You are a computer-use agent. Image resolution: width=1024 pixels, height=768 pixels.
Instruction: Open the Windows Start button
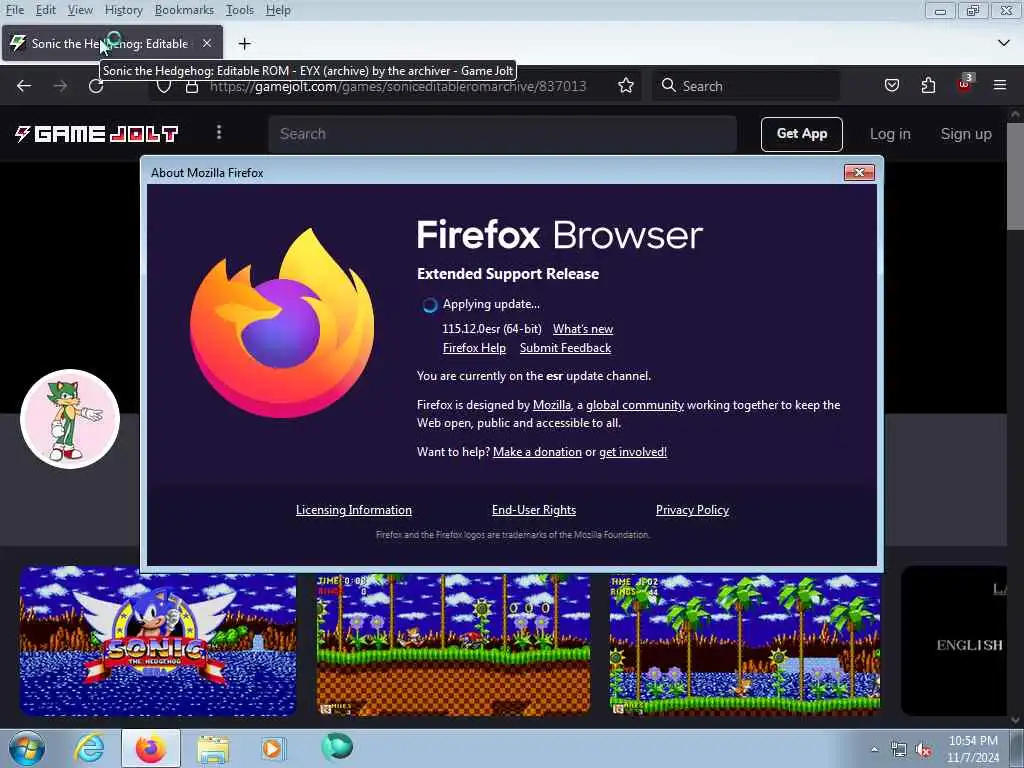27,748
